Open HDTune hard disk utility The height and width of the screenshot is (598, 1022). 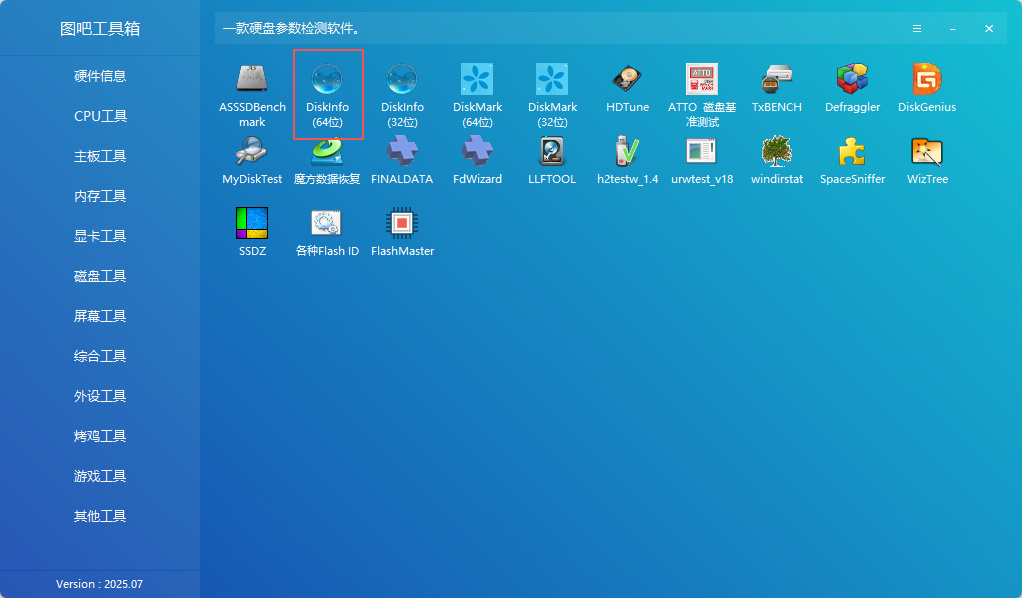(627, 88)
